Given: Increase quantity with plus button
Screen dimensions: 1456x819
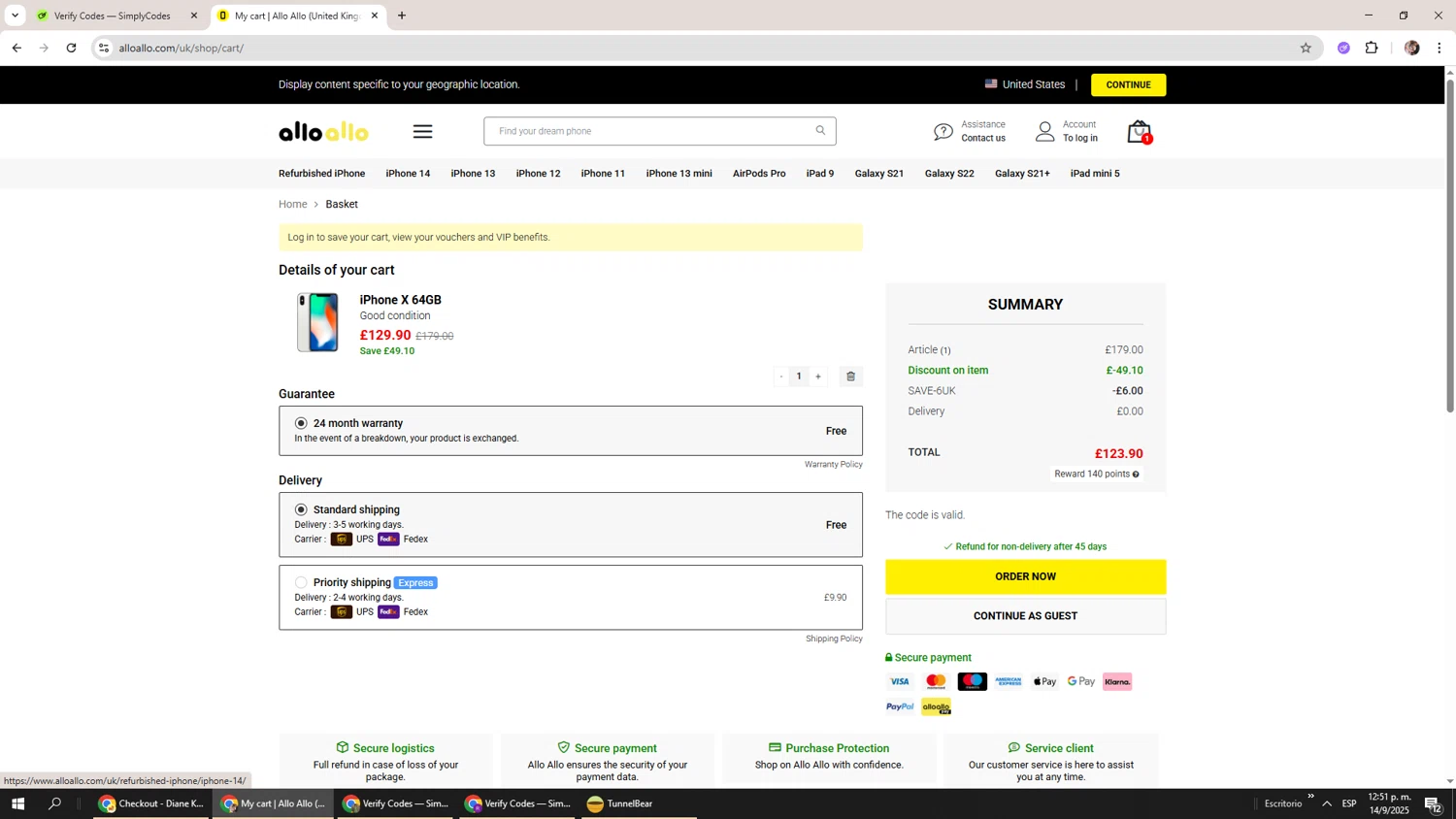Looking at the screenshot, I should point(818,377).
